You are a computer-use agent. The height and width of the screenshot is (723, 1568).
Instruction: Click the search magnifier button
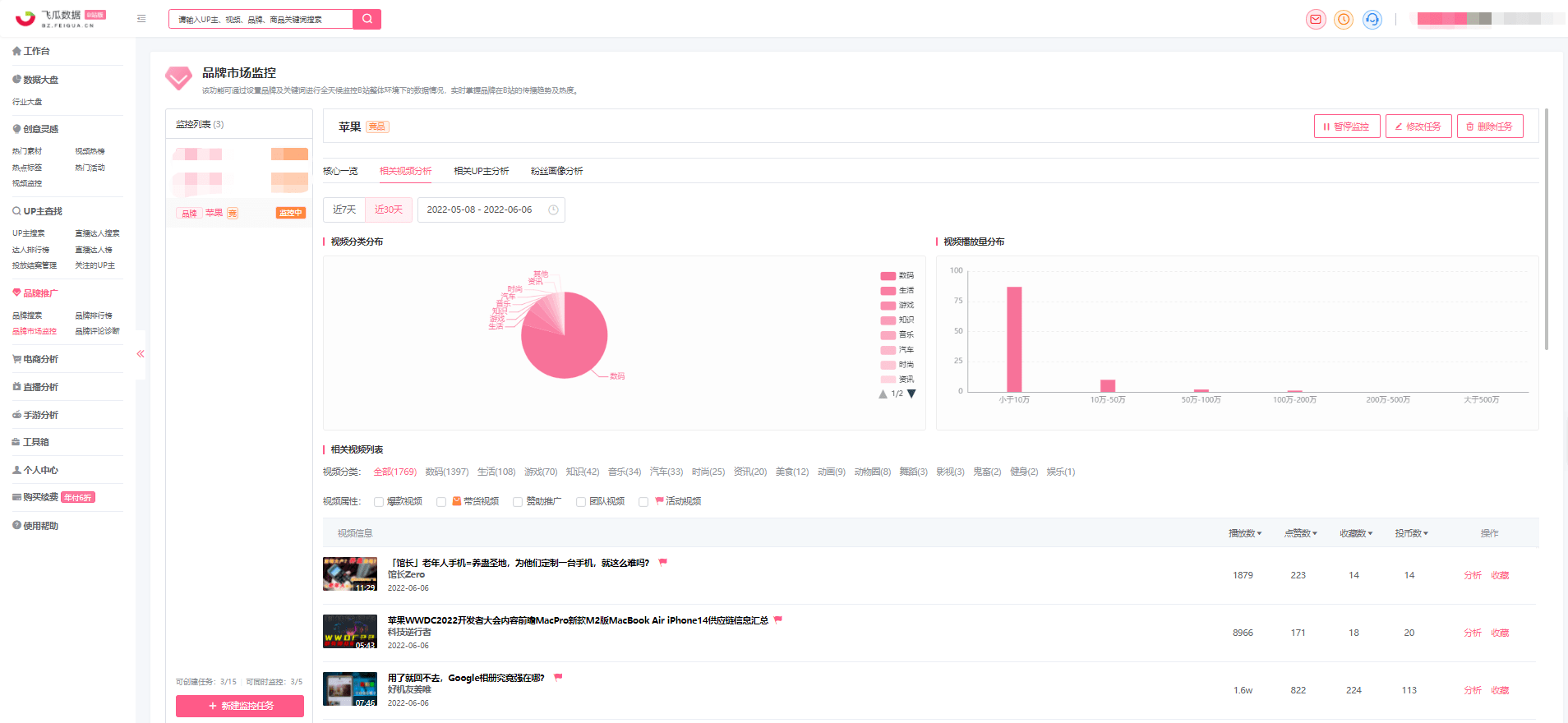point(367,19)
